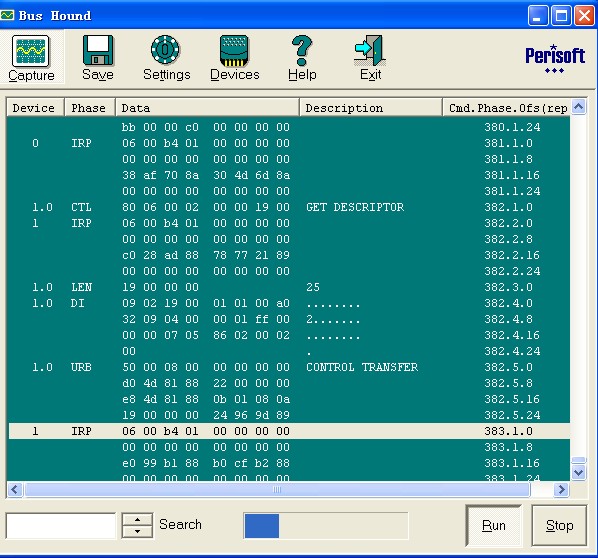Click offset value 382.3.0
This screenshot has width=598, height=558.
pyautogui.click(x=508, y=287)
